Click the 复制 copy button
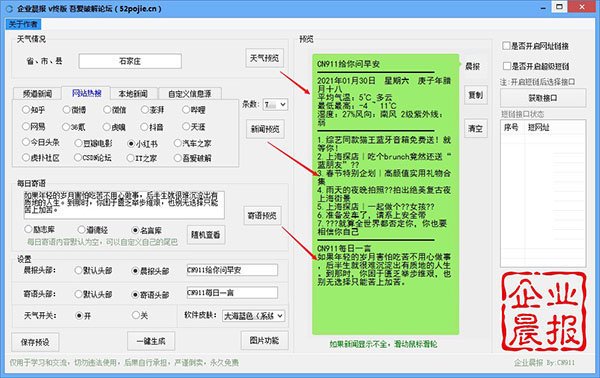This screenshot has width=600, height=378. click(476, 95)
